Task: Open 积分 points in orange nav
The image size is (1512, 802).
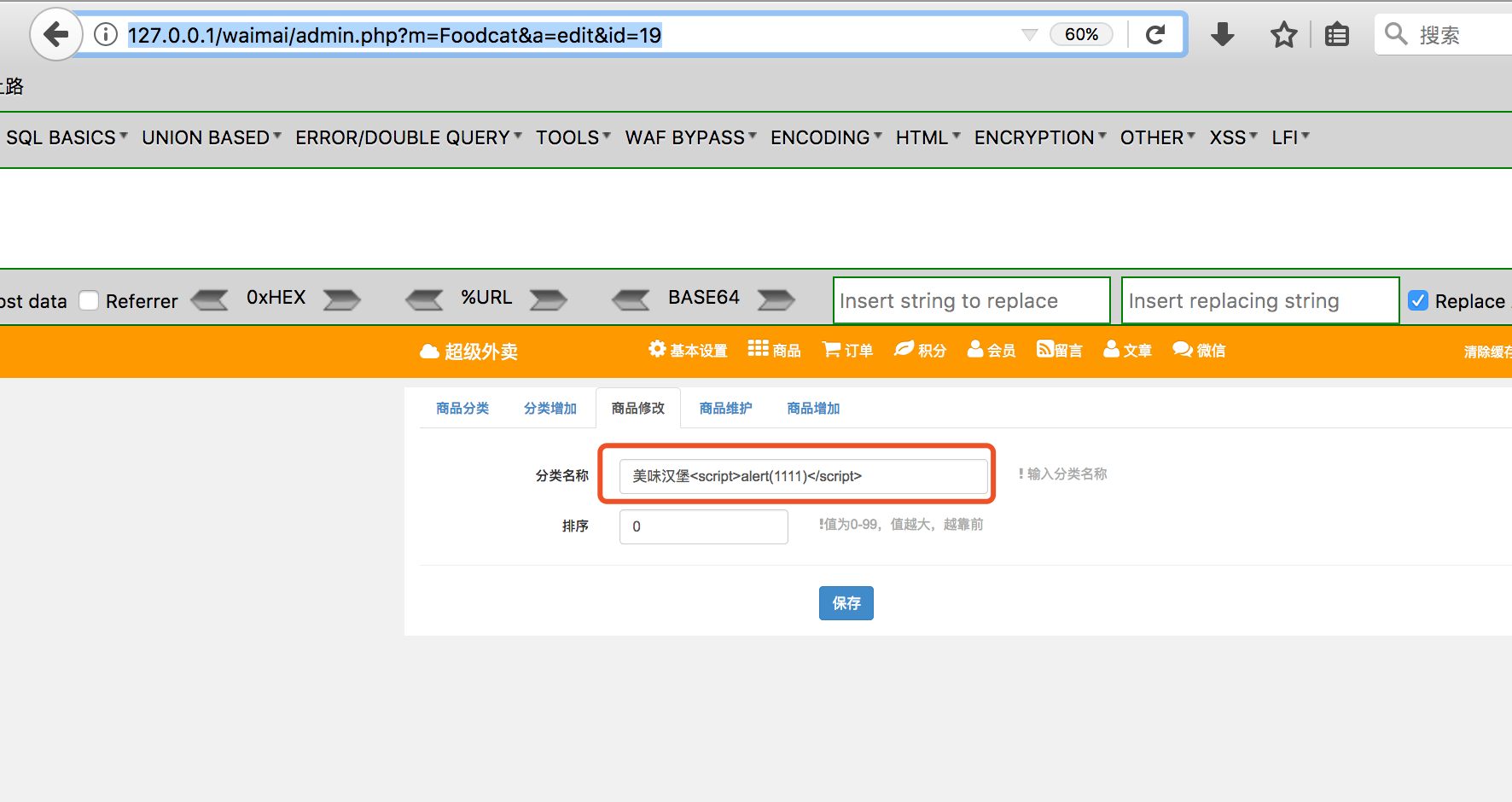Action: click(x=920, y=350)
